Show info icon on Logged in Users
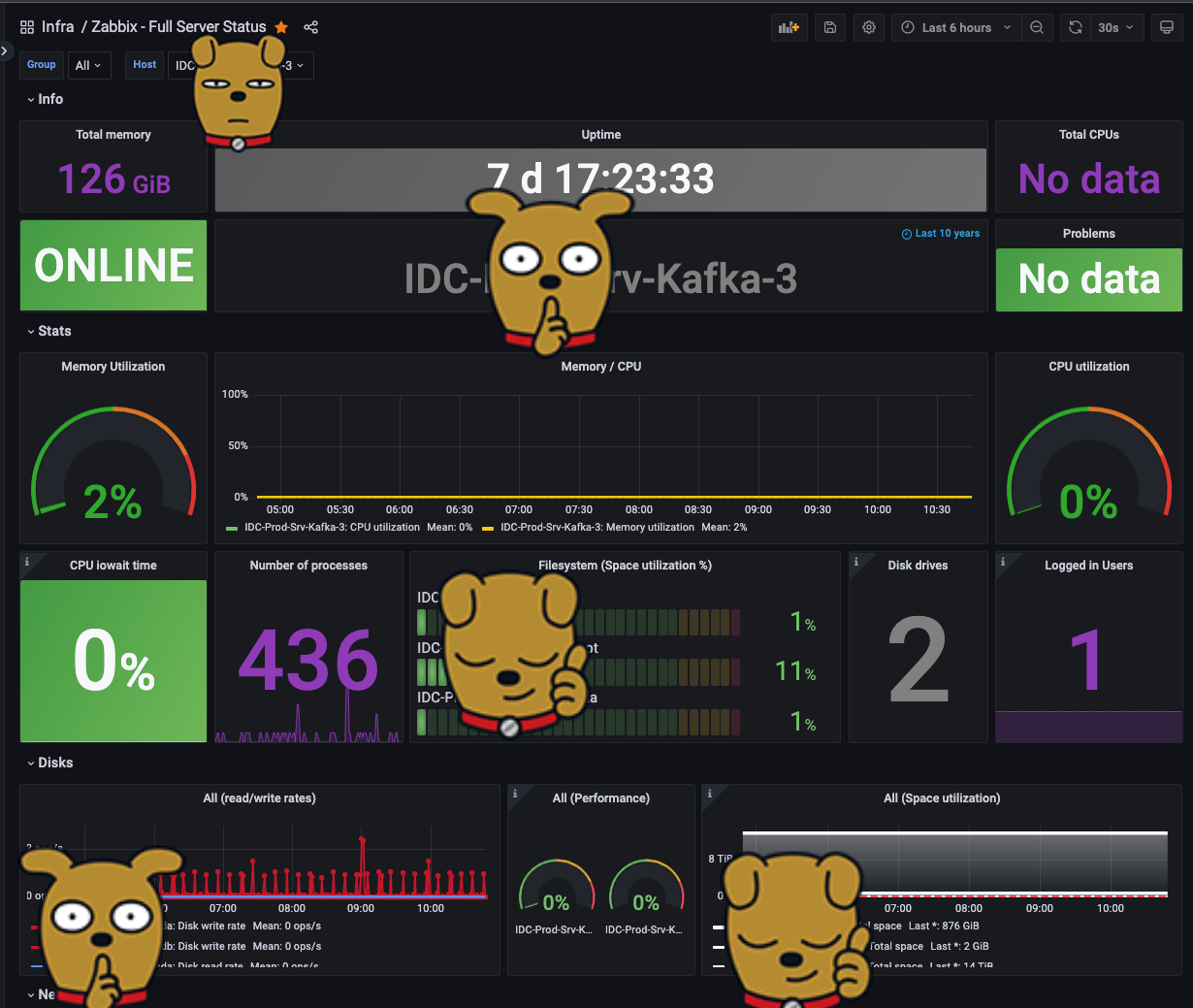The width and height of the screenshot is (1193, 1008). pos(1003,562)
